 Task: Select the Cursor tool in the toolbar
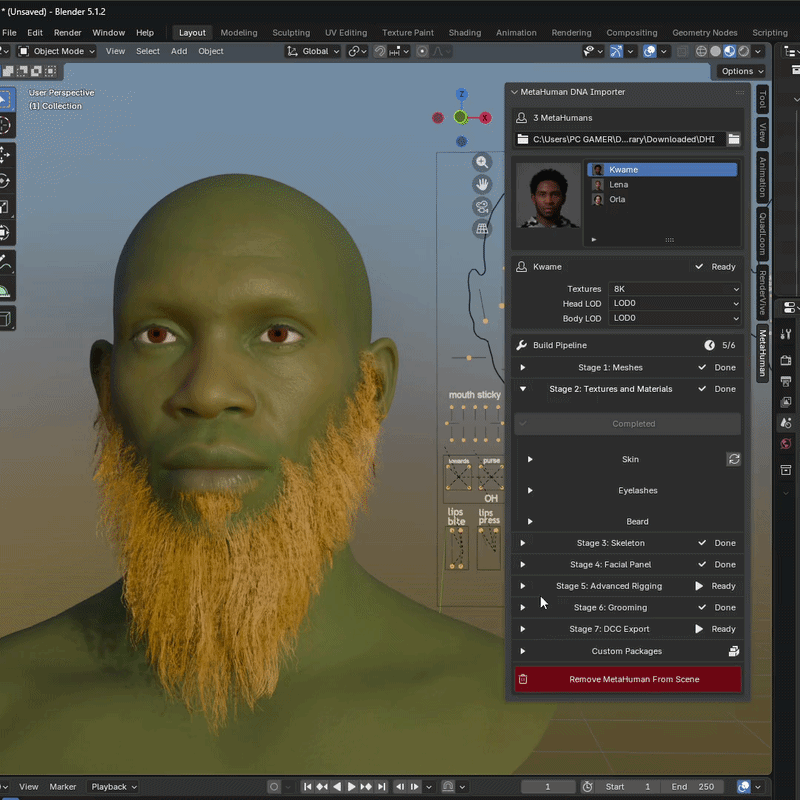(x=5, y=126)
